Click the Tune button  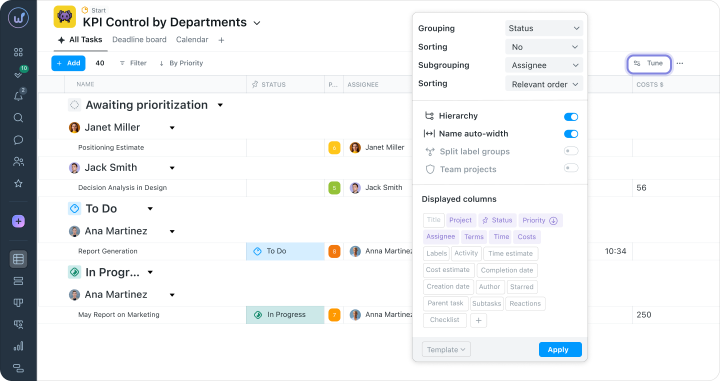coord(649,64)
